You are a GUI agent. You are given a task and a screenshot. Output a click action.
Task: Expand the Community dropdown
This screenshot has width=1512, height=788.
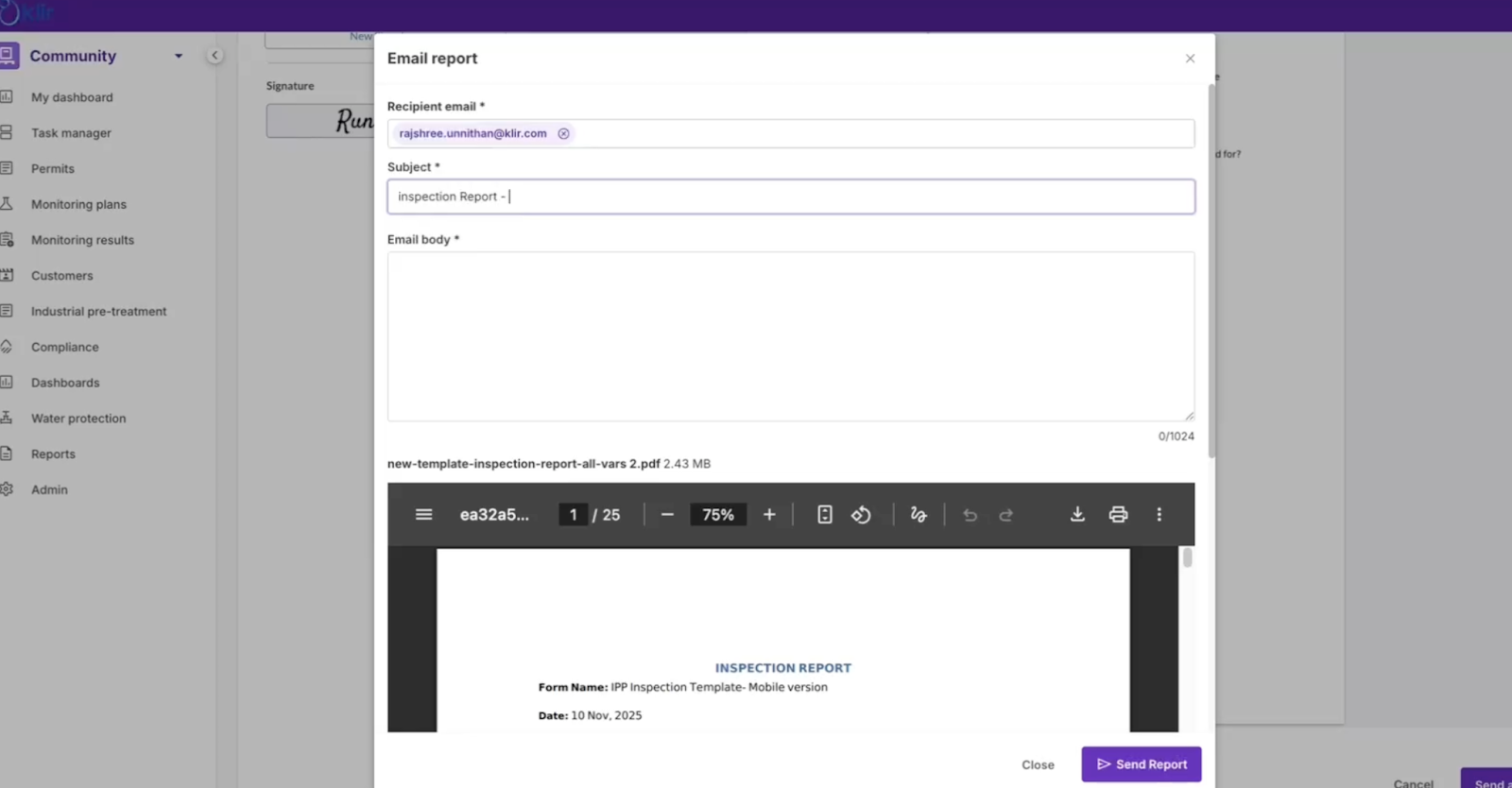point(178,57)
